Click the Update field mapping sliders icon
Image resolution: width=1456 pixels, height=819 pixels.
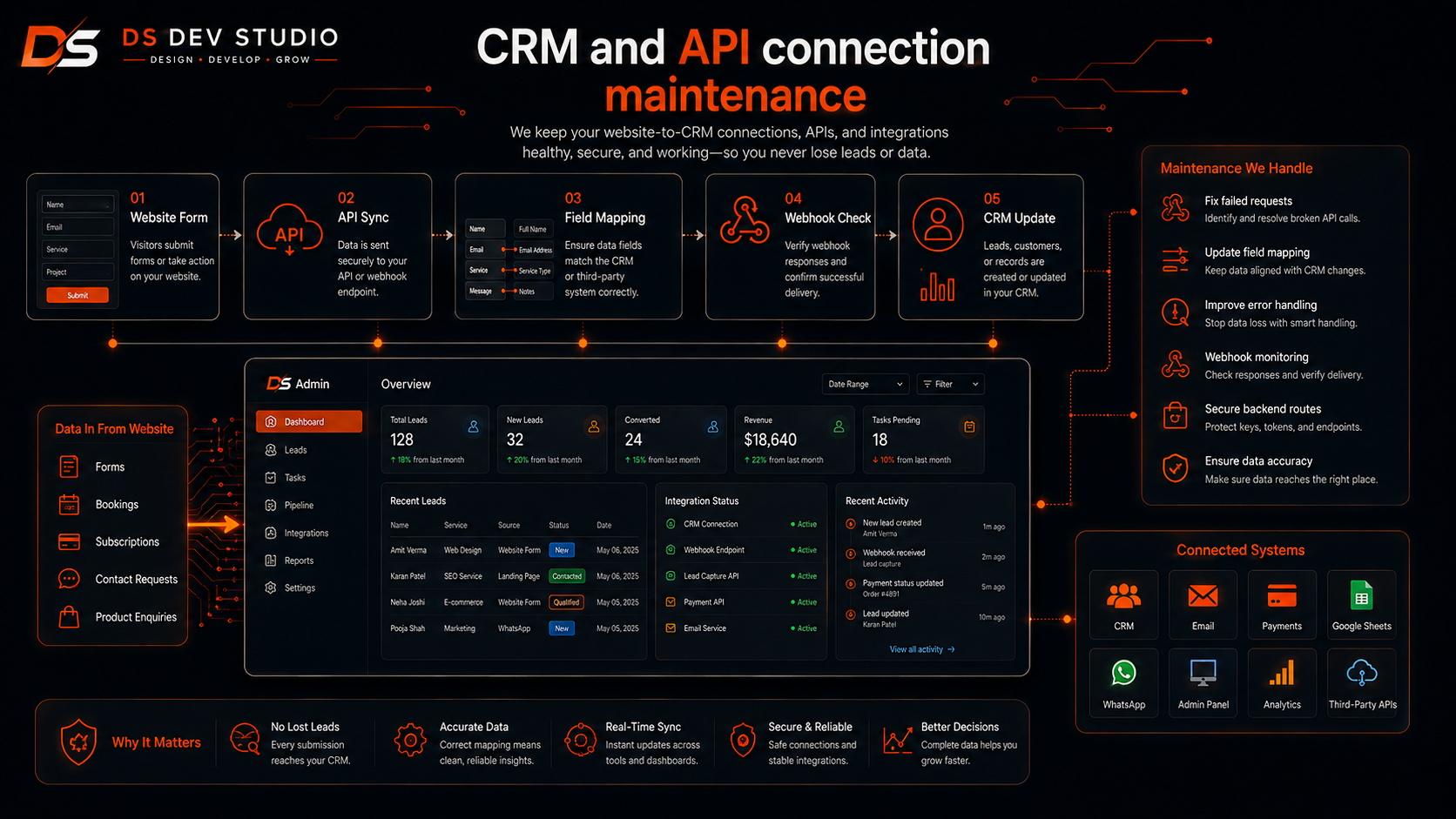point(1175,260)
